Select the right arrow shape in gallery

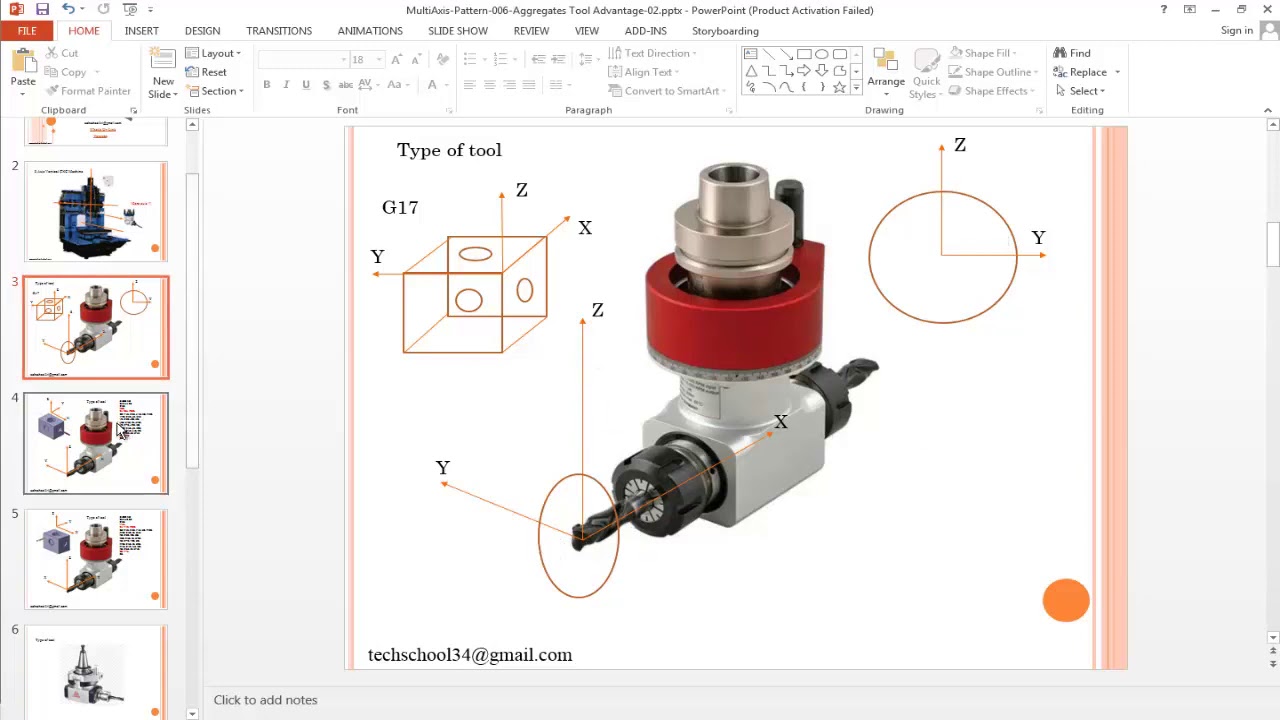(804, 71)
